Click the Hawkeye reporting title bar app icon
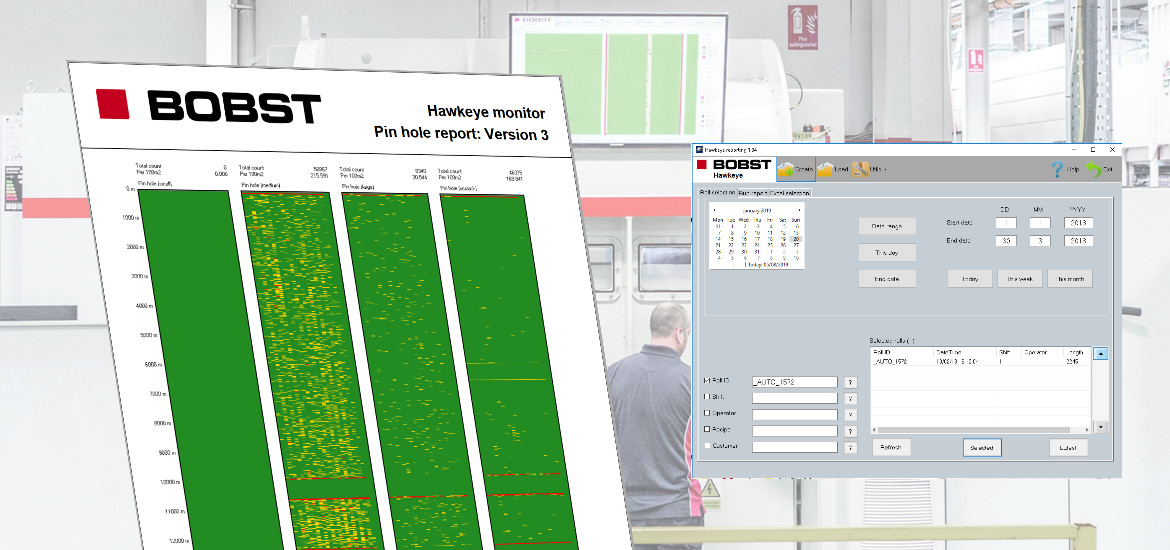Screen dimensions: 1170x550 pyautogui.click(x=700, y=149)
